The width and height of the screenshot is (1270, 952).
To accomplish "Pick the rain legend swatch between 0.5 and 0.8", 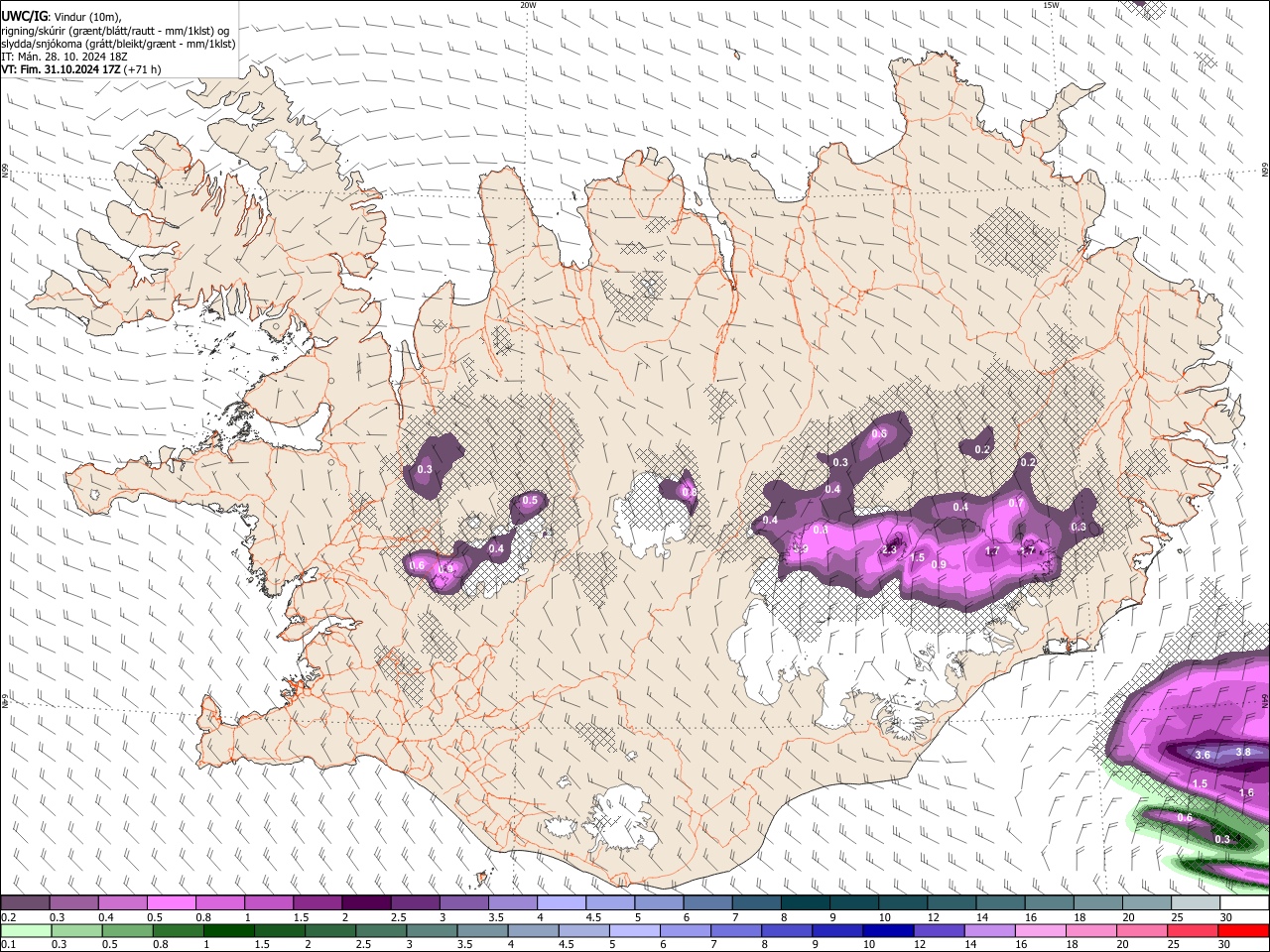I will [127, 930].
